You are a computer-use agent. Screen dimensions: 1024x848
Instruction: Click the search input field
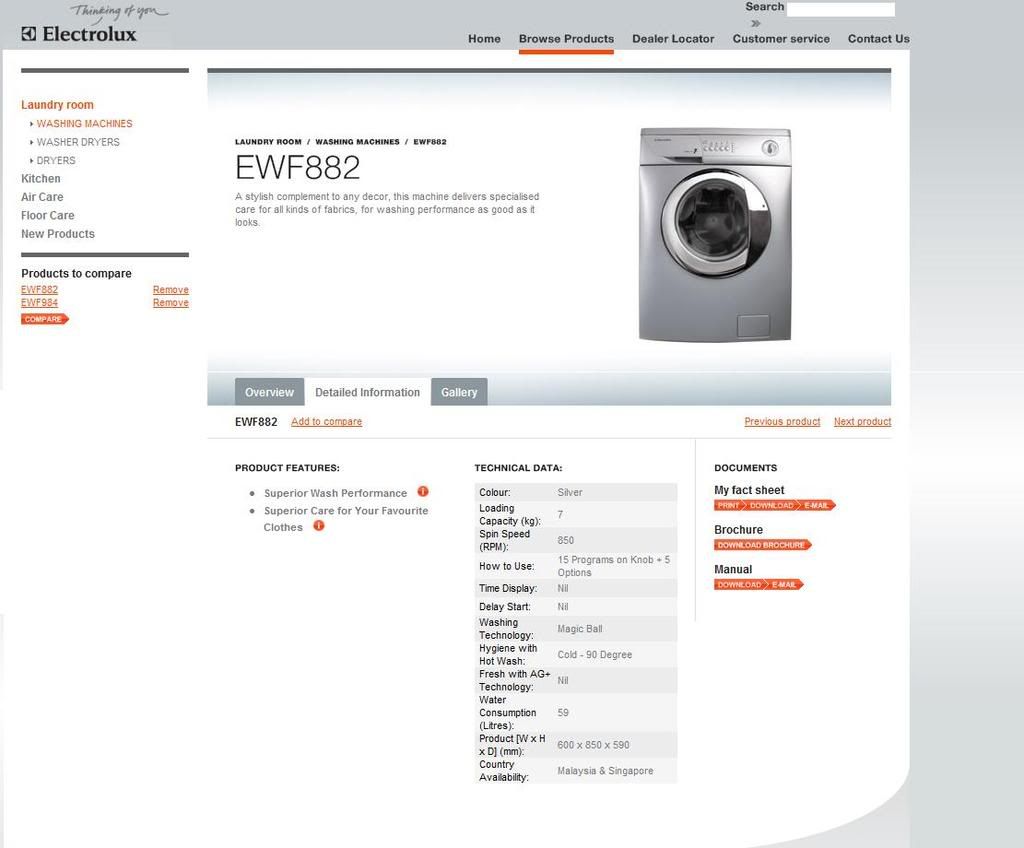coord(840,9)
